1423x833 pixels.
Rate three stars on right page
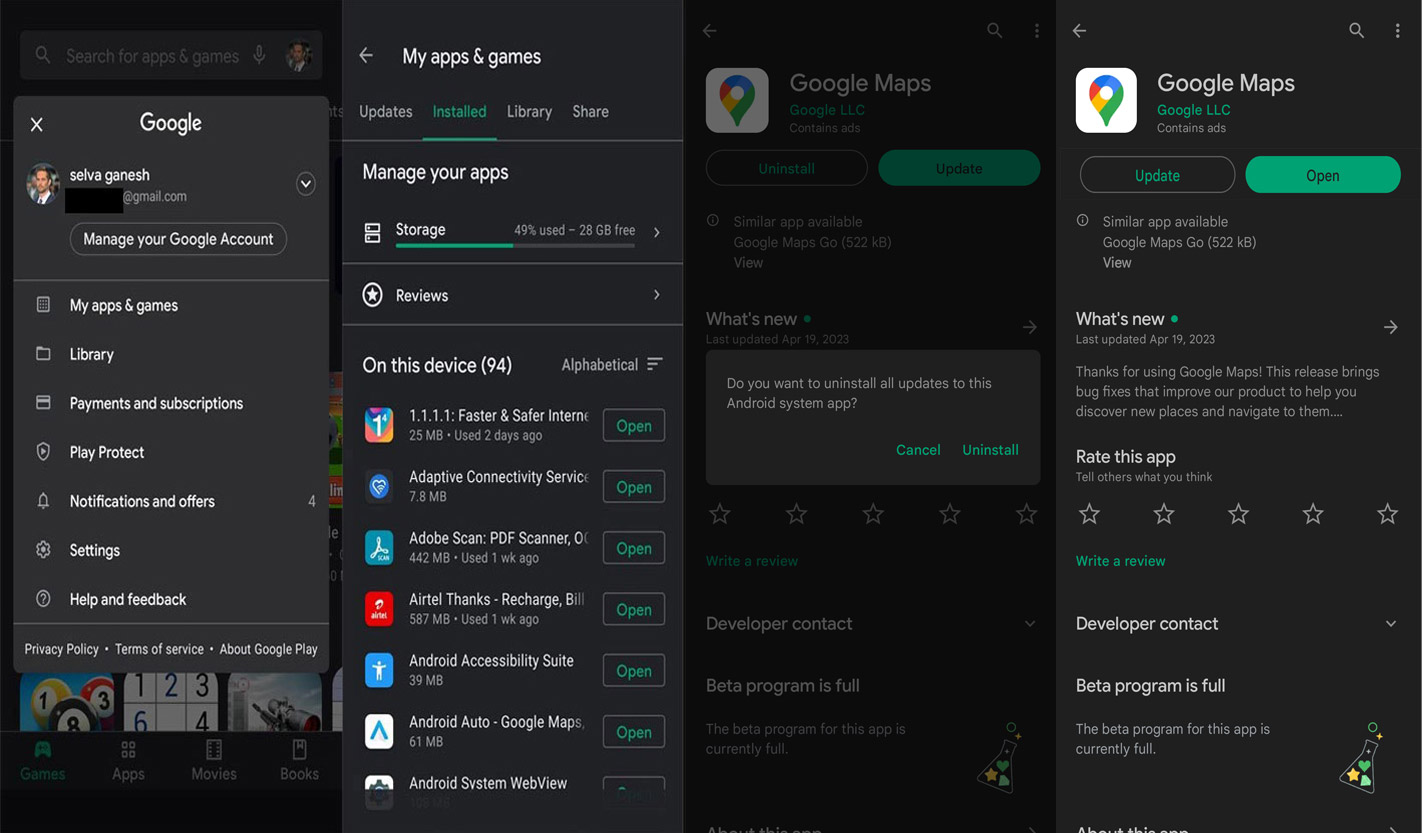point(1238,514)
